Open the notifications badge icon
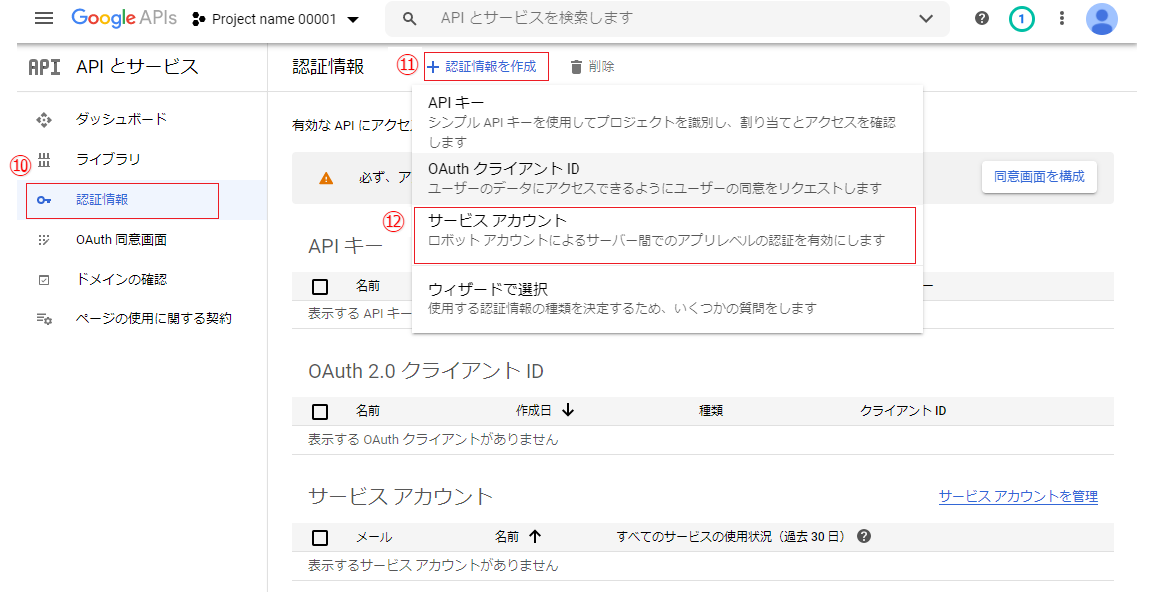1151x592 pixels. tap(1021, 19)
